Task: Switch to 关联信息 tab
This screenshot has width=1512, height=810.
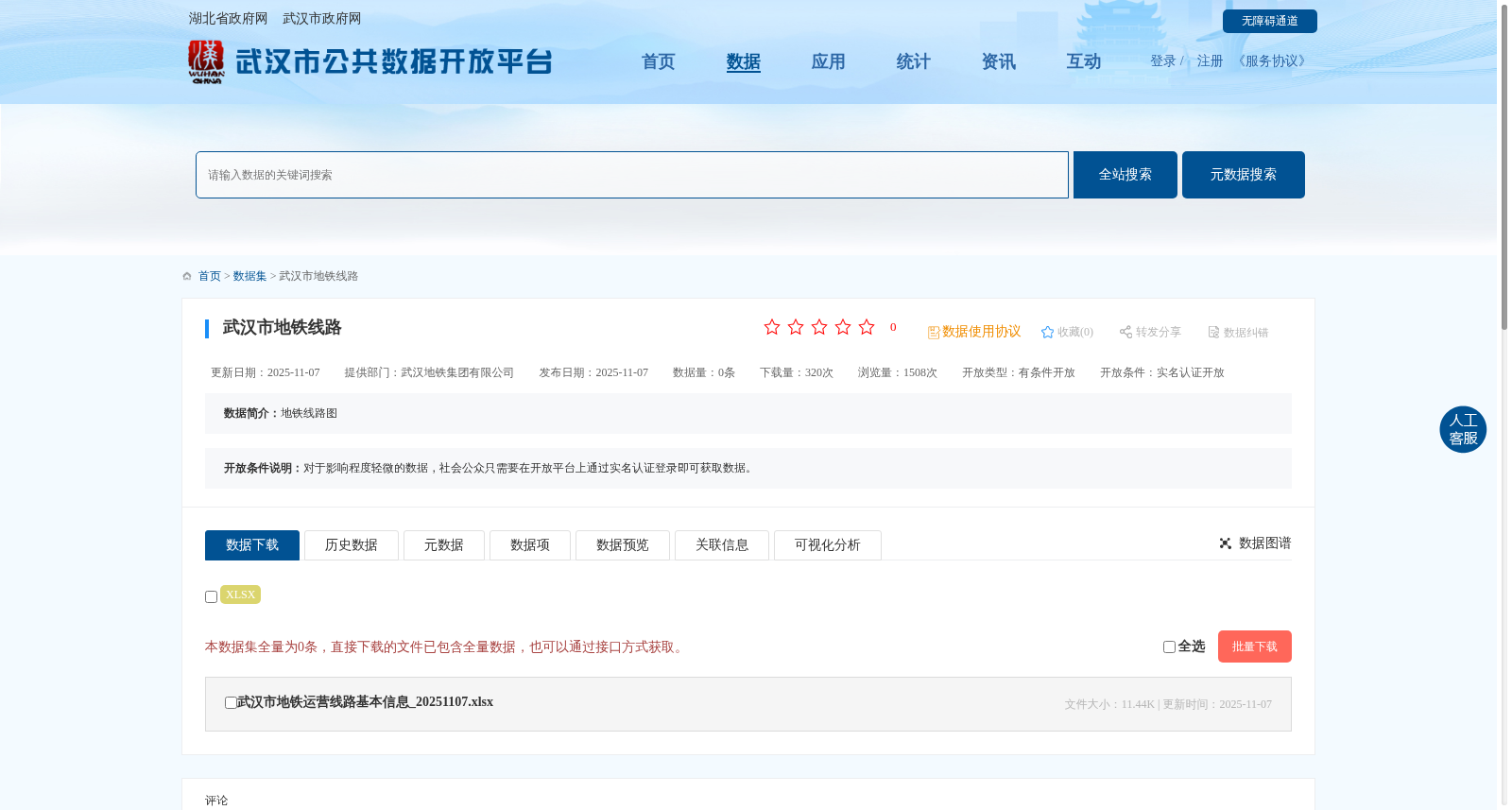Action: tap(722, 545)
